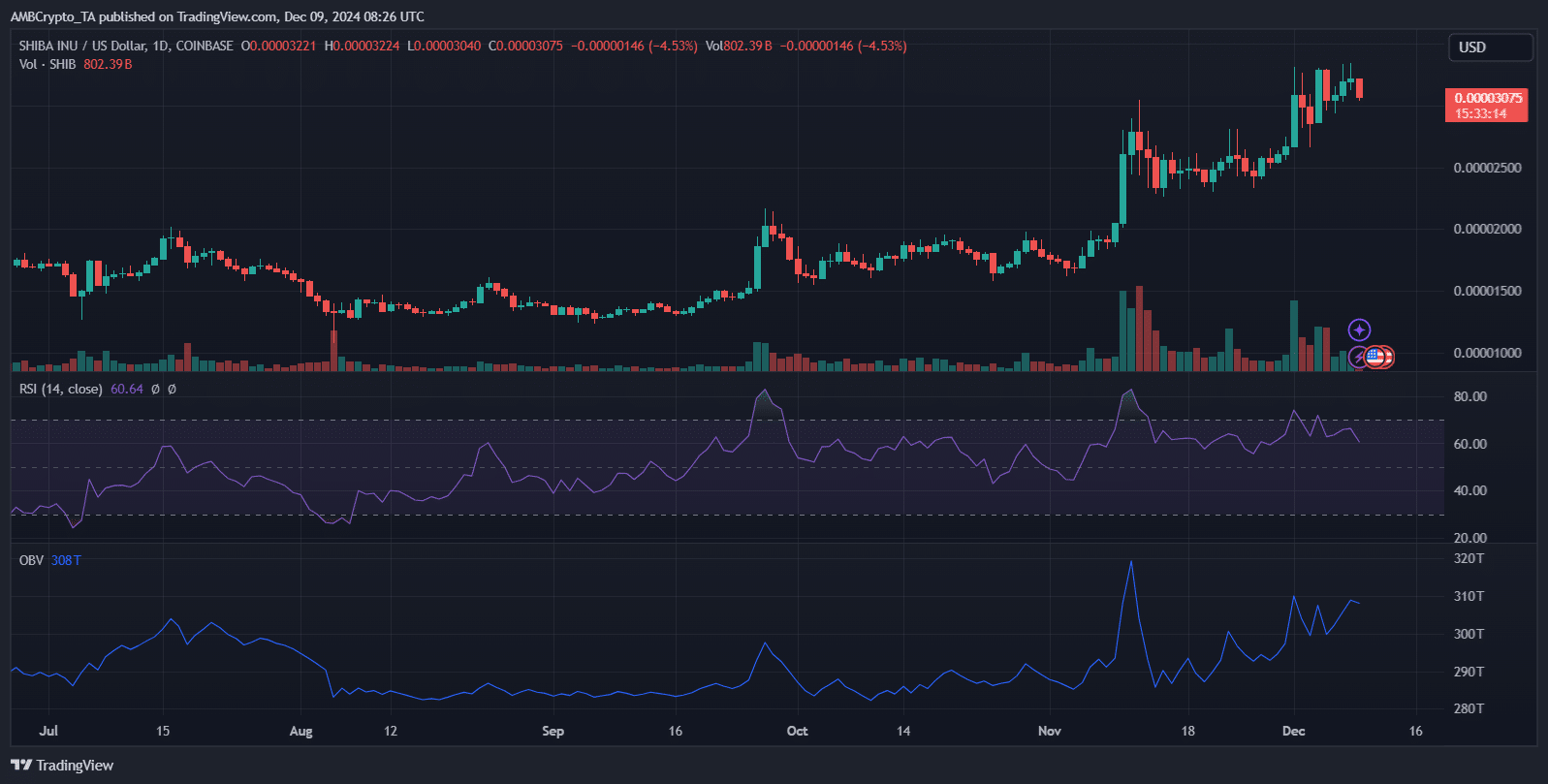Click the red current price label 0.00003075

coord(1486,105)
